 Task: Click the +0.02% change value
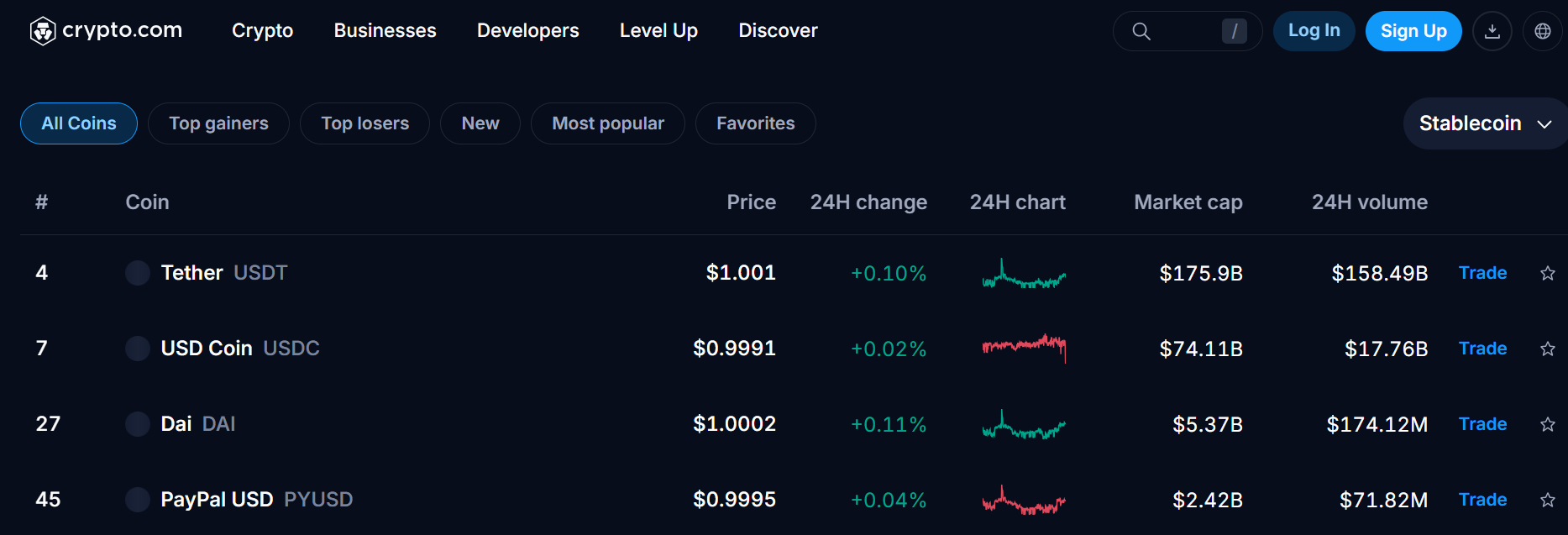click(x=889, y=349)
